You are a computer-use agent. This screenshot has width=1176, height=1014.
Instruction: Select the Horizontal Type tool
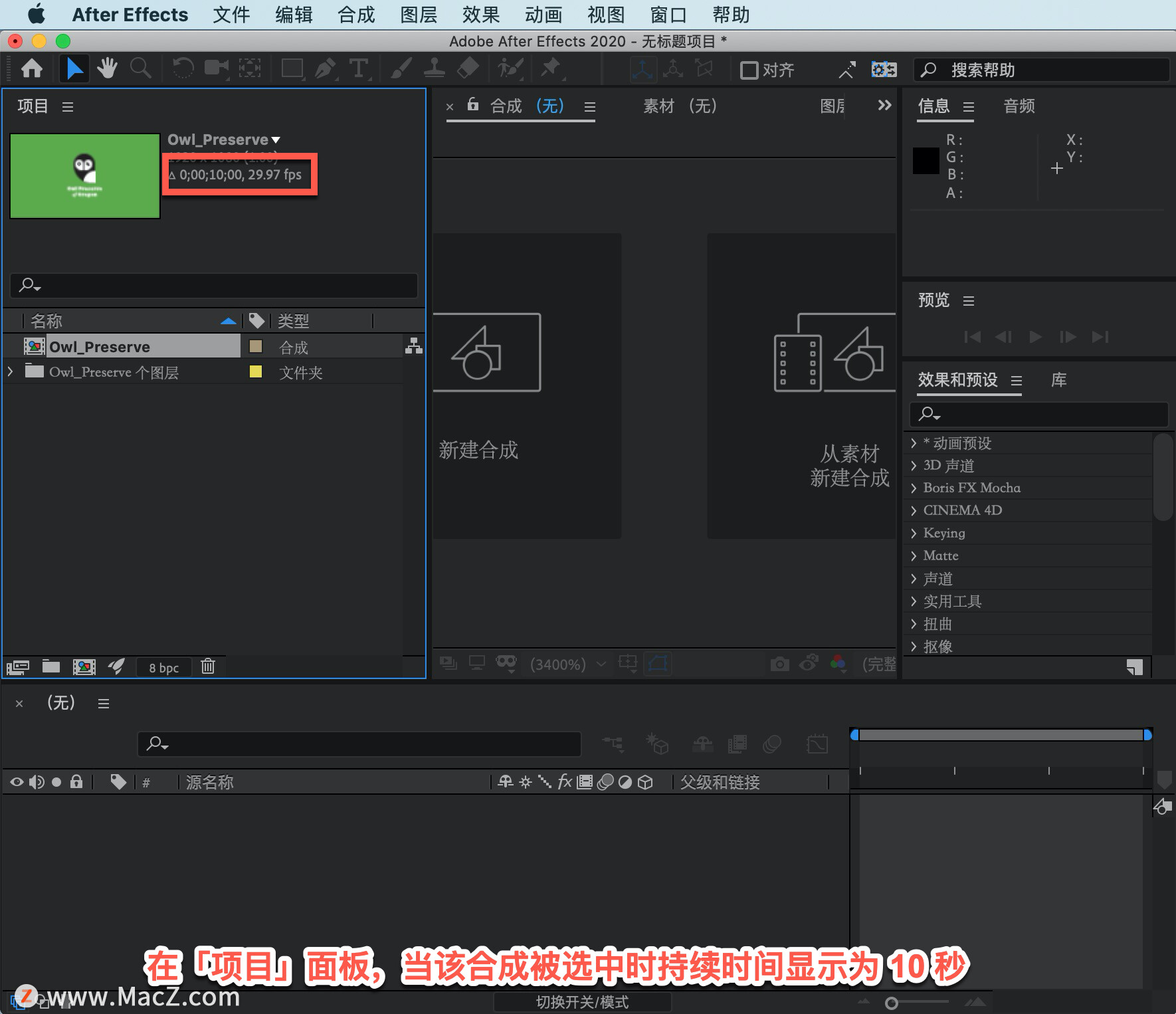359,68
